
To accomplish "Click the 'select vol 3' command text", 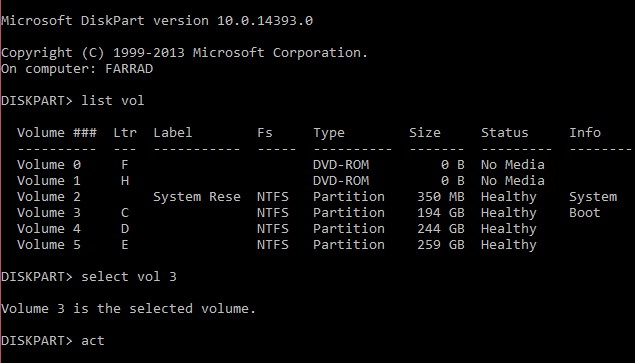I will click(129, 277).
